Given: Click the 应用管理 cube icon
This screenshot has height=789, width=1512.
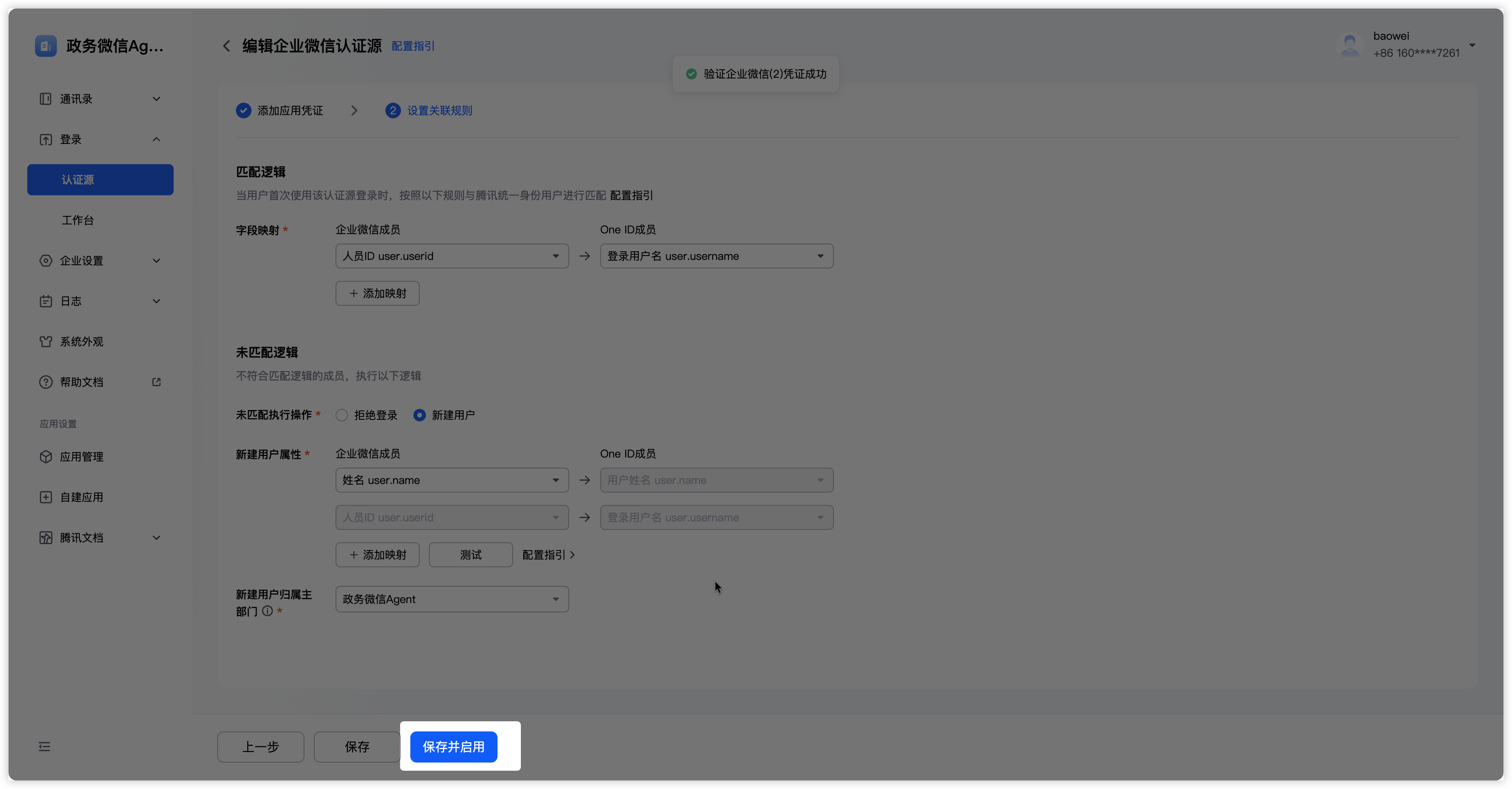Looking at the screenshot, I should click(46, 456).
